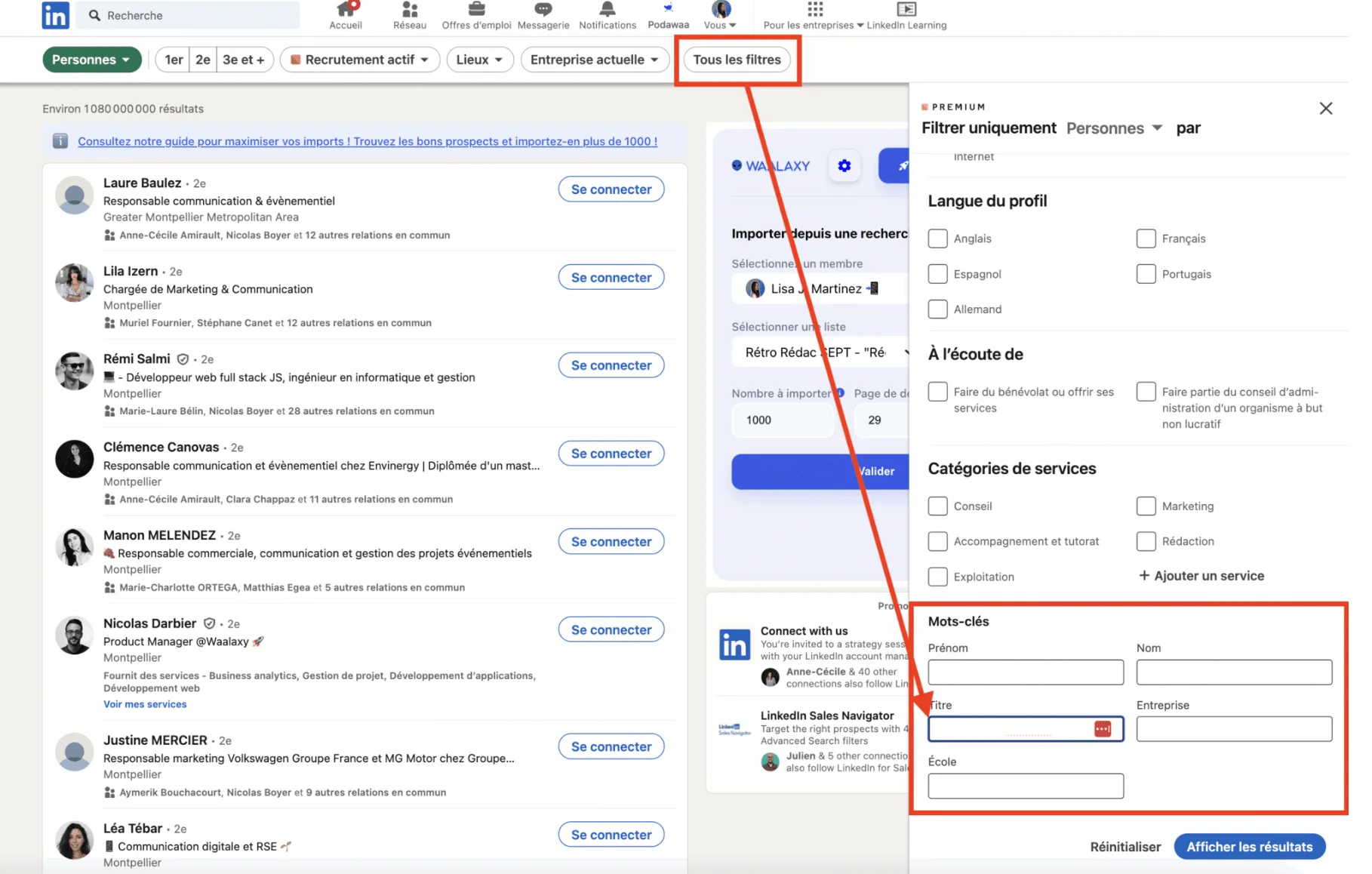Image resolution: width=1372 pixels, height=874 pixels.
Task: Click the Prénom keyword field
Action: tap(1026, 672)
